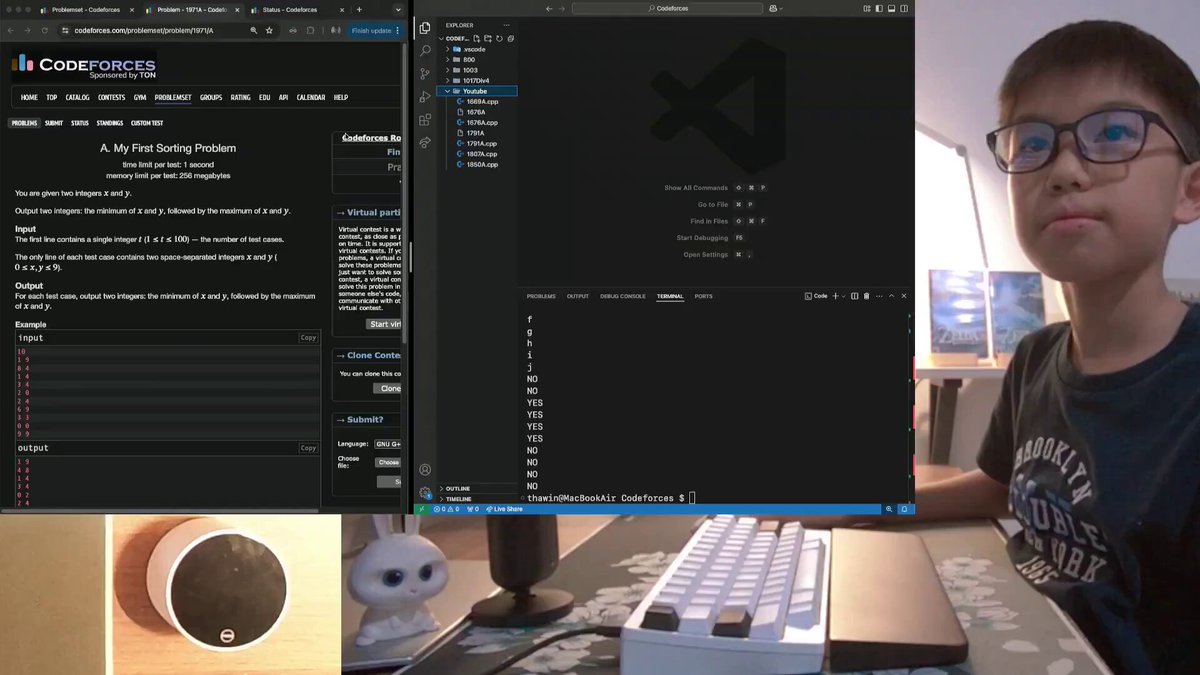The image size is (1200, 675).
Task: Kill terminal with the trash icon
Action: point(866,296)
